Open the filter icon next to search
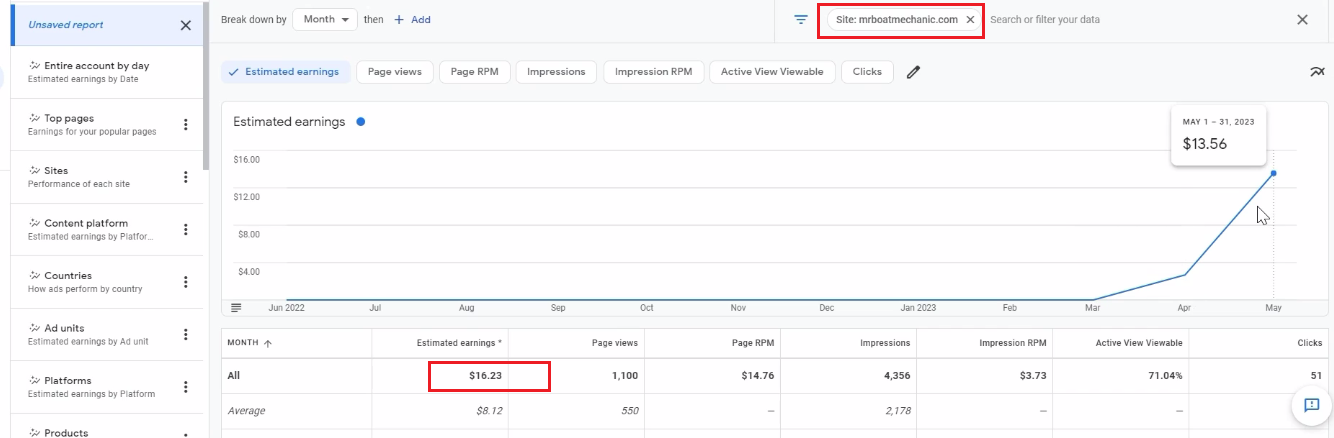Image resolution: width=1334 pixels, height=438 pixels. (801, 20)
